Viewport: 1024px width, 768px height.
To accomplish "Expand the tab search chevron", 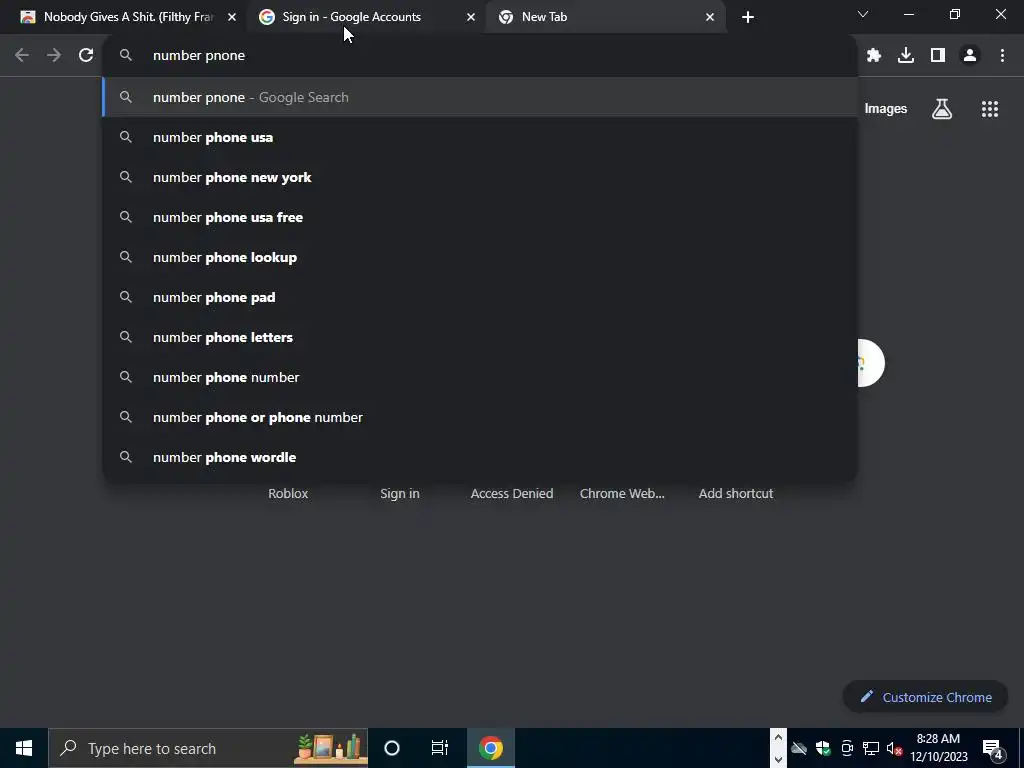I will coord(863,14).
